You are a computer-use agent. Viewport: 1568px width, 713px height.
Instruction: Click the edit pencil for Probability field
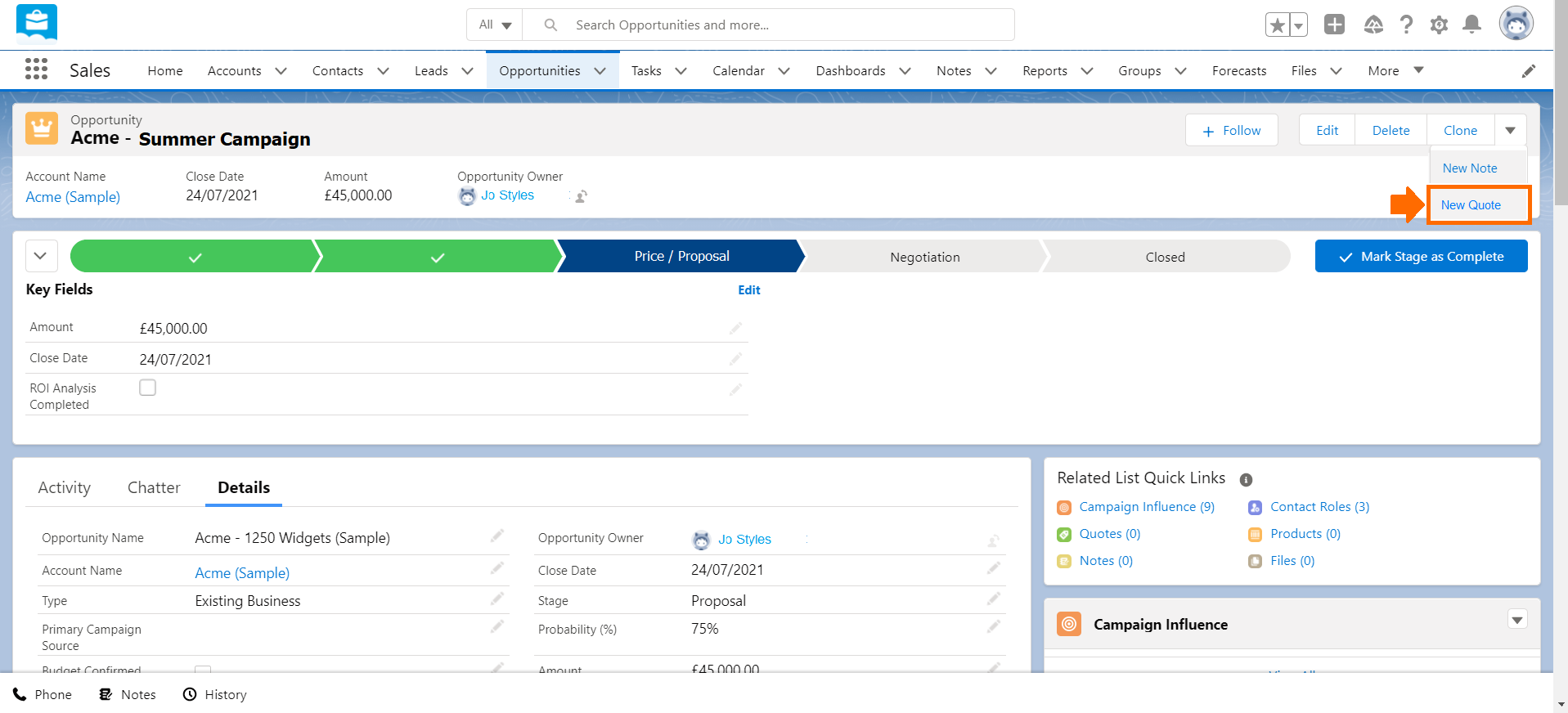993,627
